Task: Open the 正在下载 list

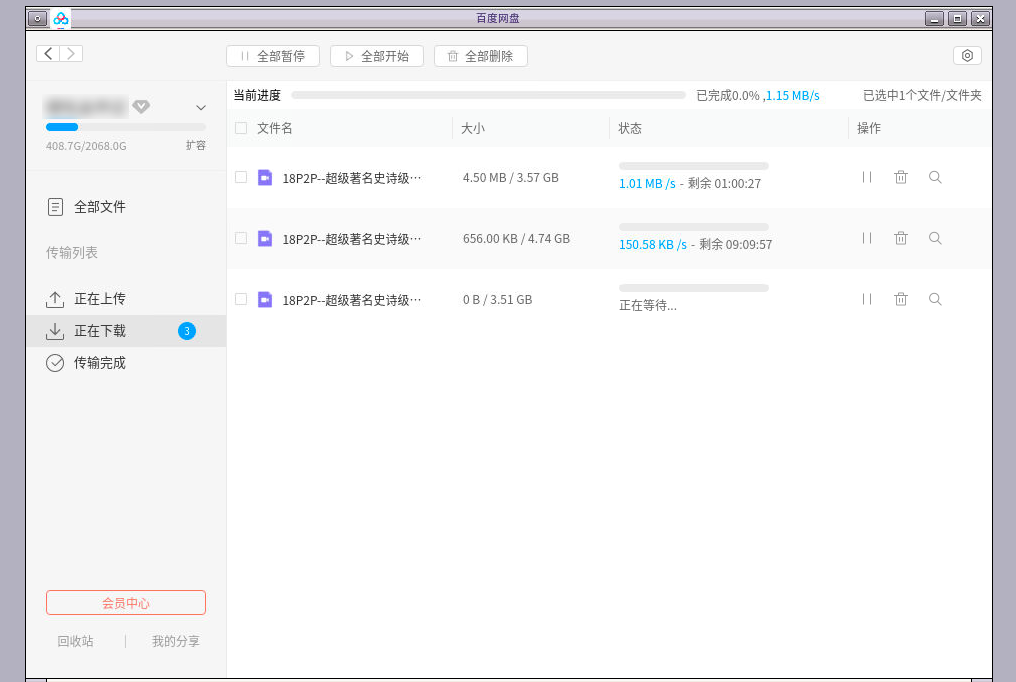Action: 126,331
